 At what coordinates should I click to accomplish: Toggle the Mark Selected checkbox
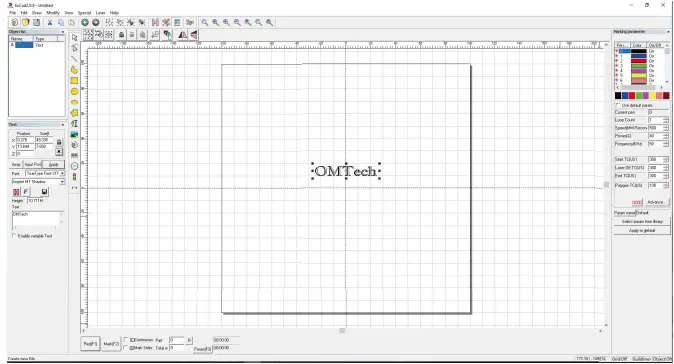tap(126, 348)
